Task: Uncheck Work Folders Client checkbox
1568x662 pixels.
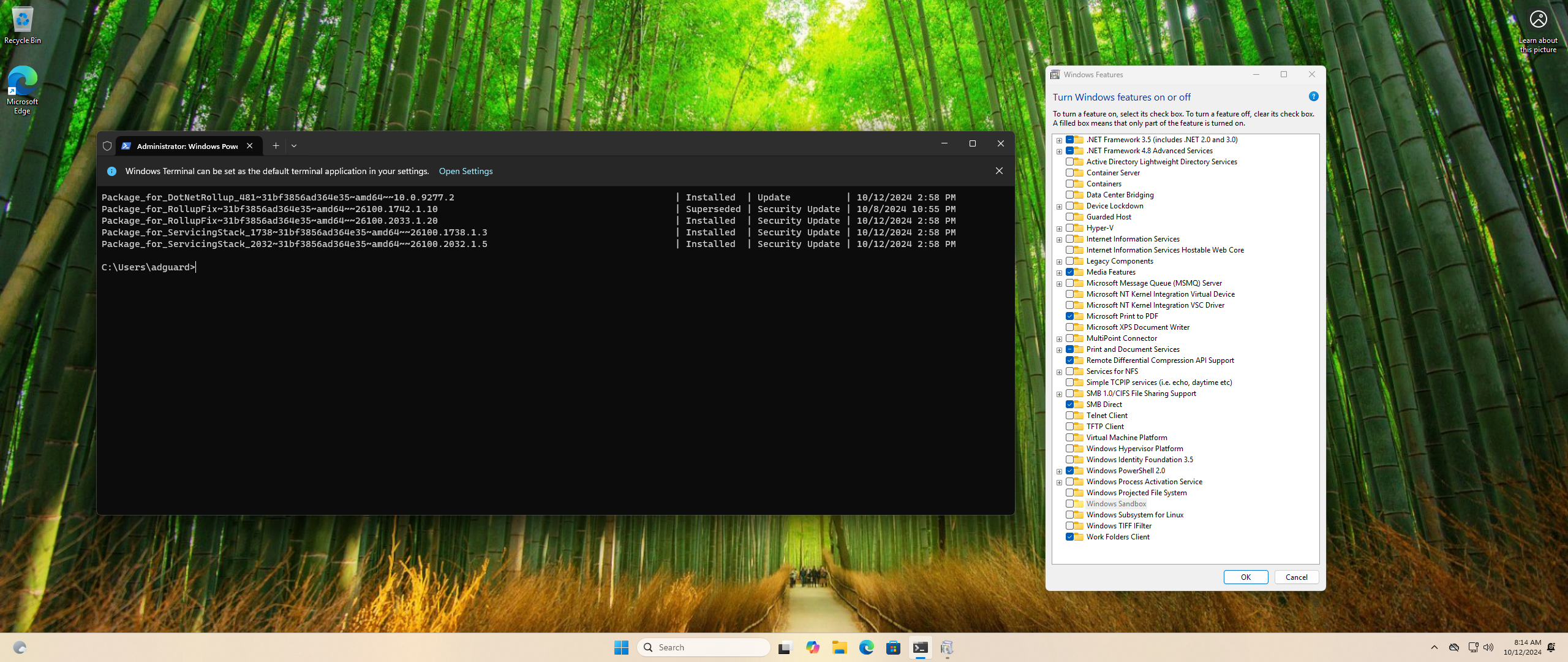Action: [x=1069, y=537]
